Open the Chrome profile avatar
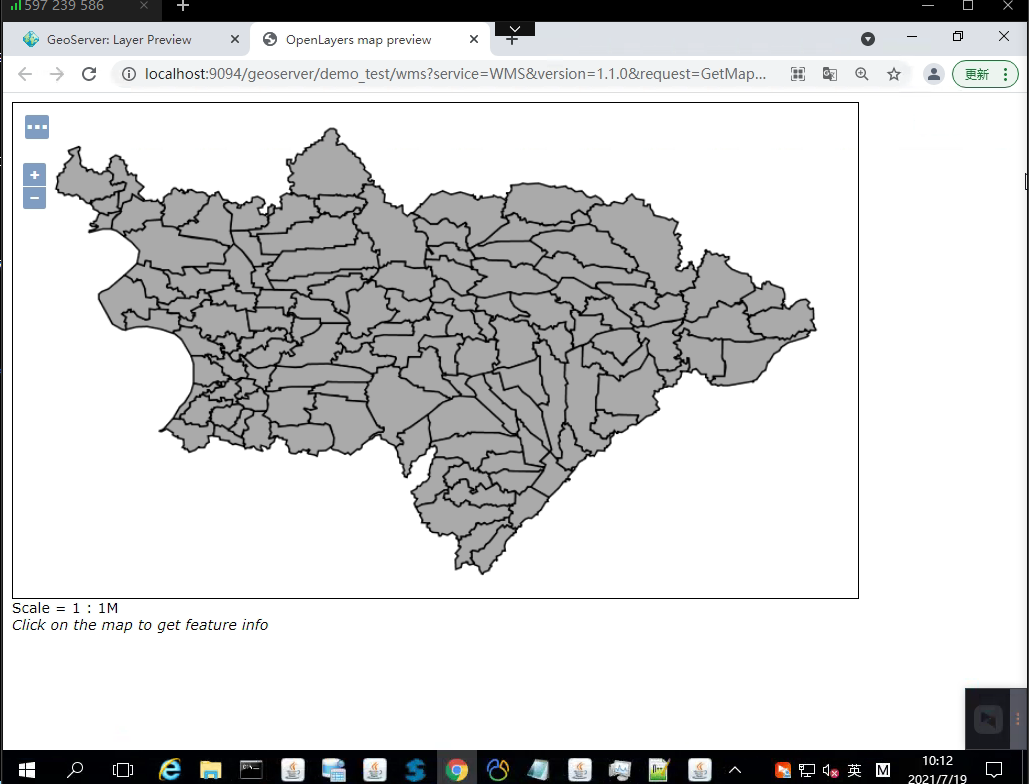1029x784 pixels. pos(933,74)
